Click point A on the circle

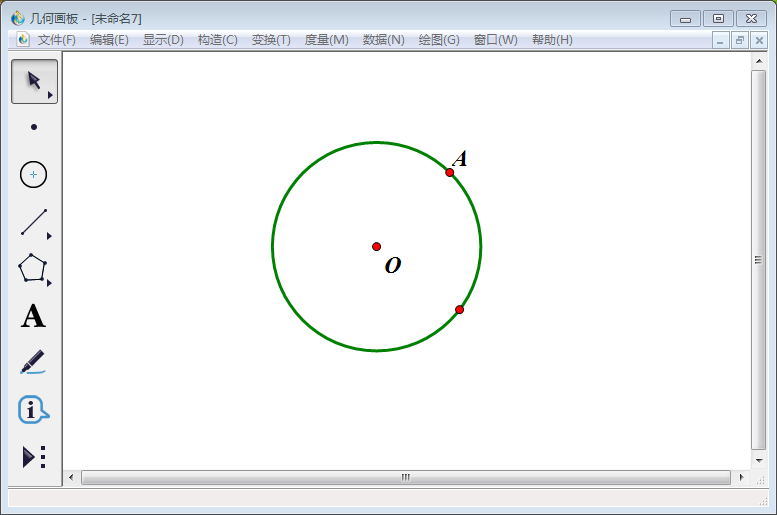point(450,172)
